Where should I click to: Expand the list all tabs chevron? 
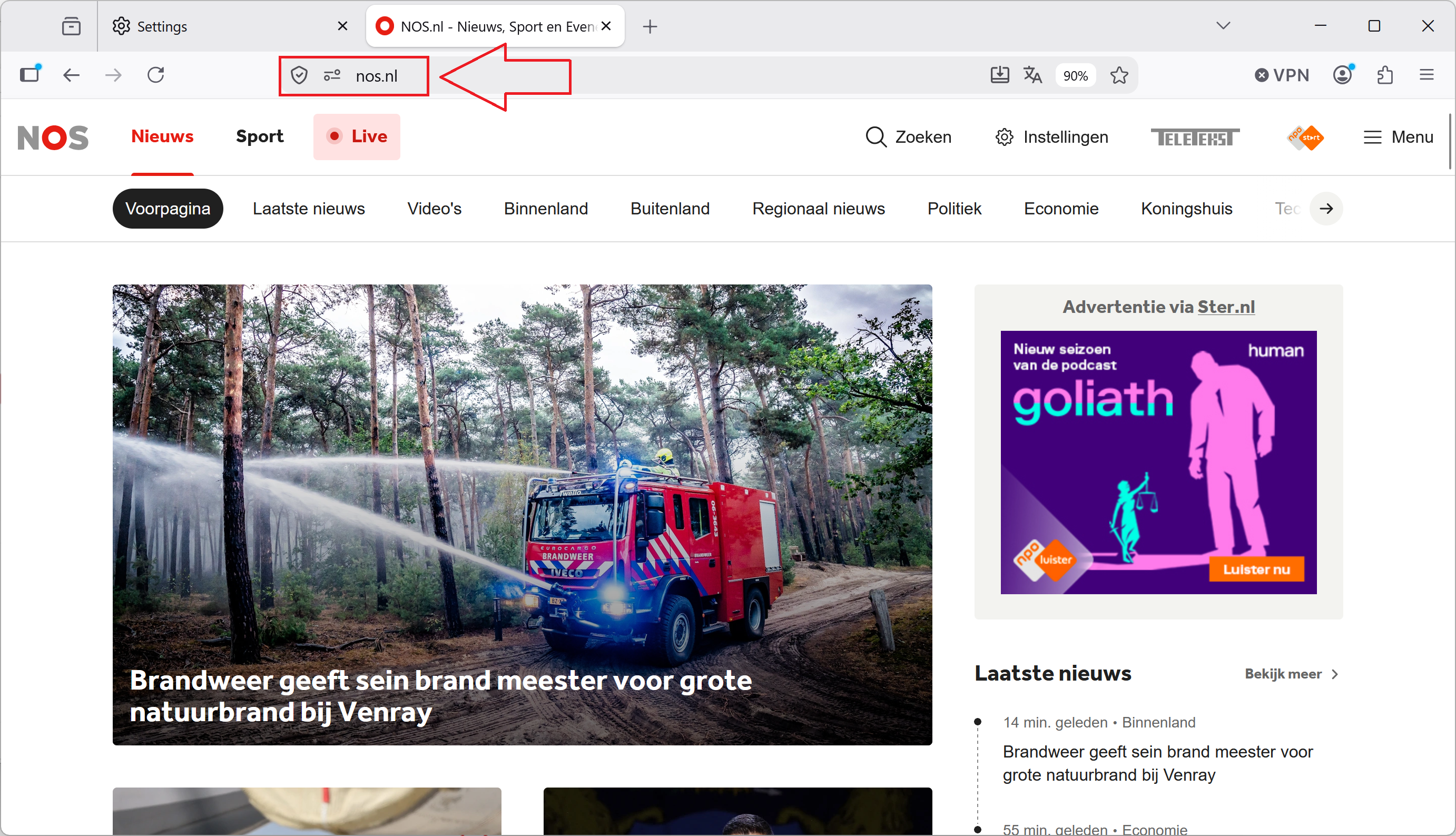coord(1224,26)
